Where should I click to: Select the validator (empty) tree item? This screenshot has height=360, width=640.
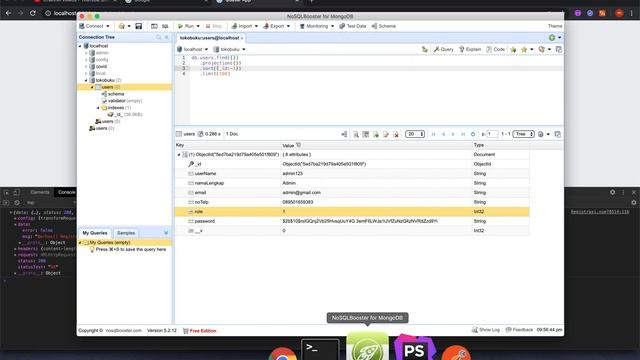pos(122,101)
